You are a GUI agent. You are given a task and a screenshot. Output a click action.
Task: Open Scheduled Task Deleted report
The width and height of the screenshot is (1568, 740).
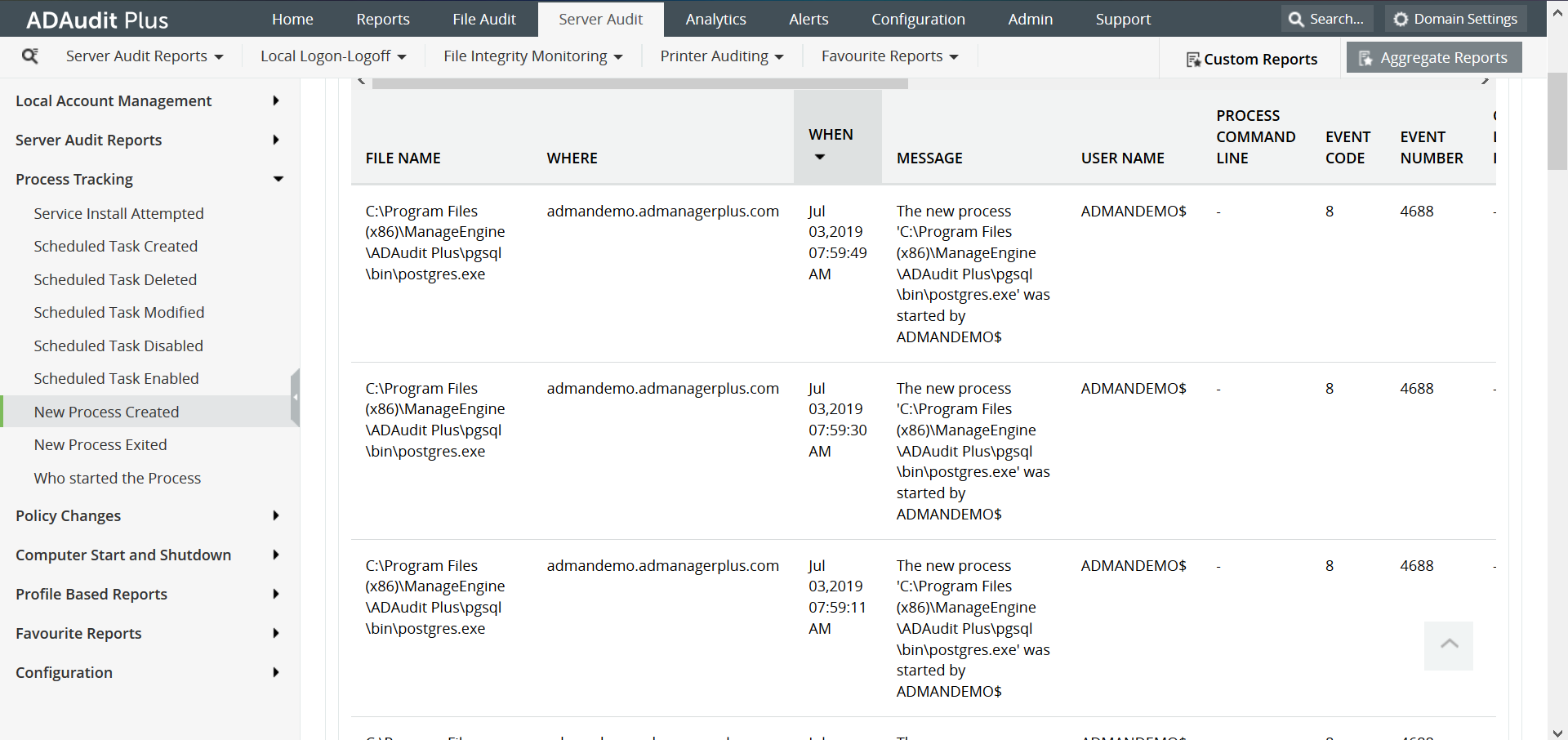115,279
